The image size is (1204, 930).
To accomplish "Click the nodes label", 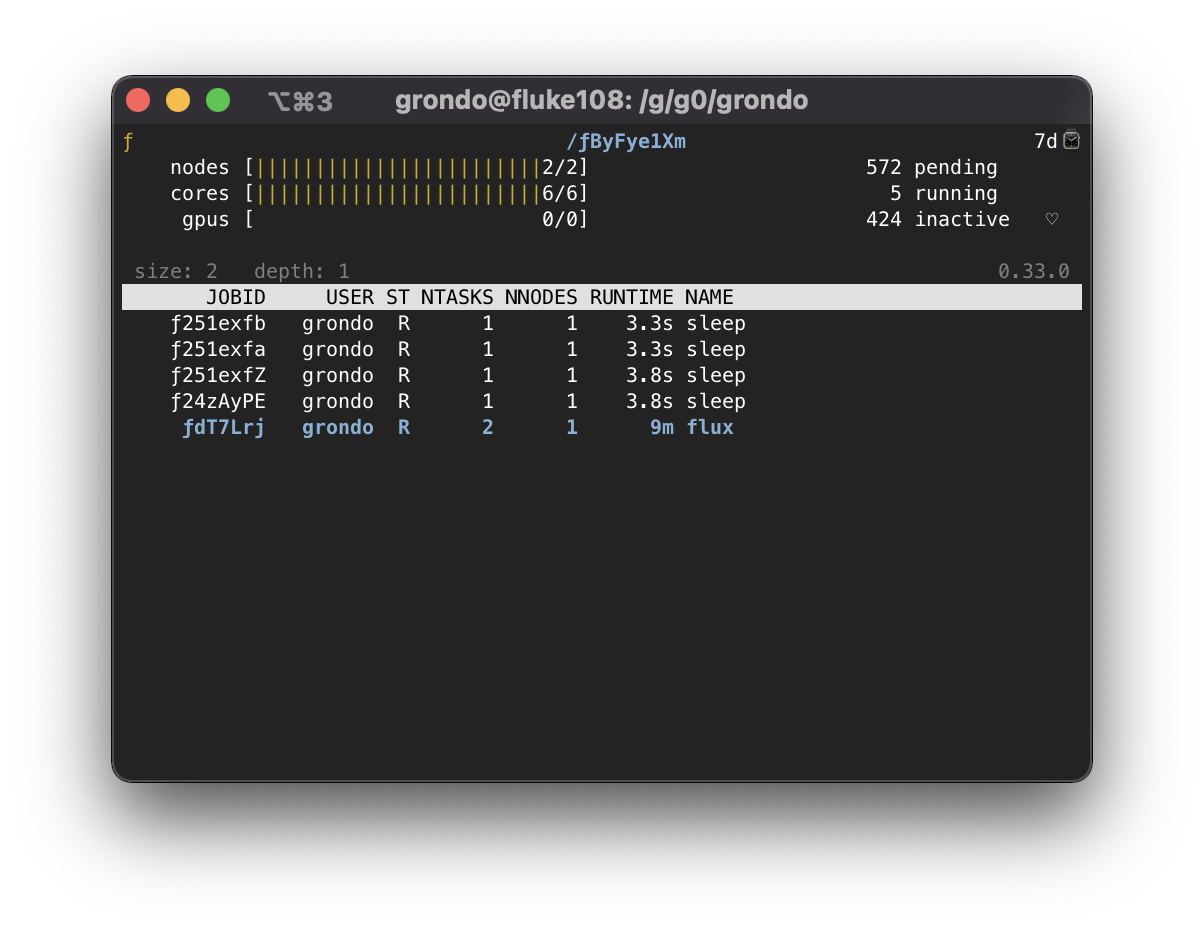I will point(200,168).
